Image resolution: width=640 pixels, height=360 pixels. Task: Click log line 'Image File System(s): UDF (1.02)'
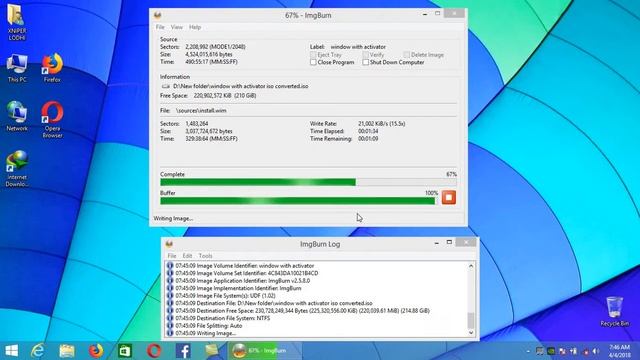225,296
